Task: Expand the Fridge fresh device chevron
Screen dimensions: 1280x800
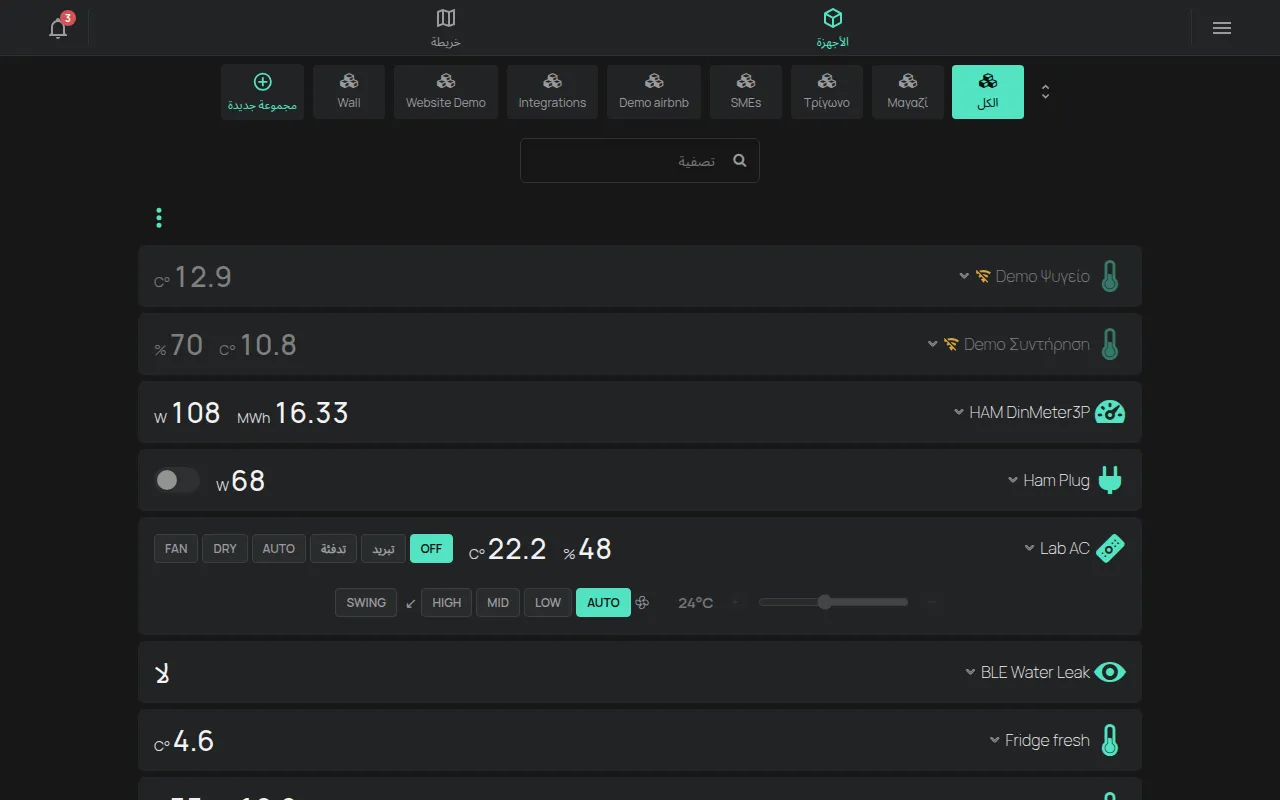Action: tap(995, 740)
